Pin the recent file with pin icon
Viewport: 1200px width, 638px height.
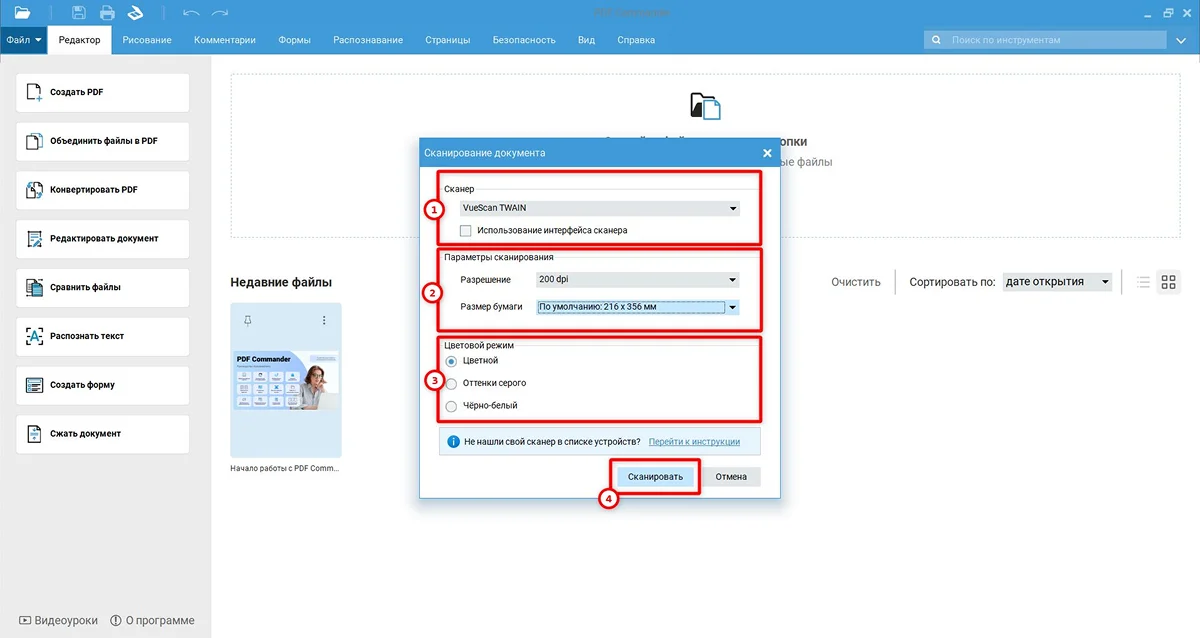click(248, 320)
